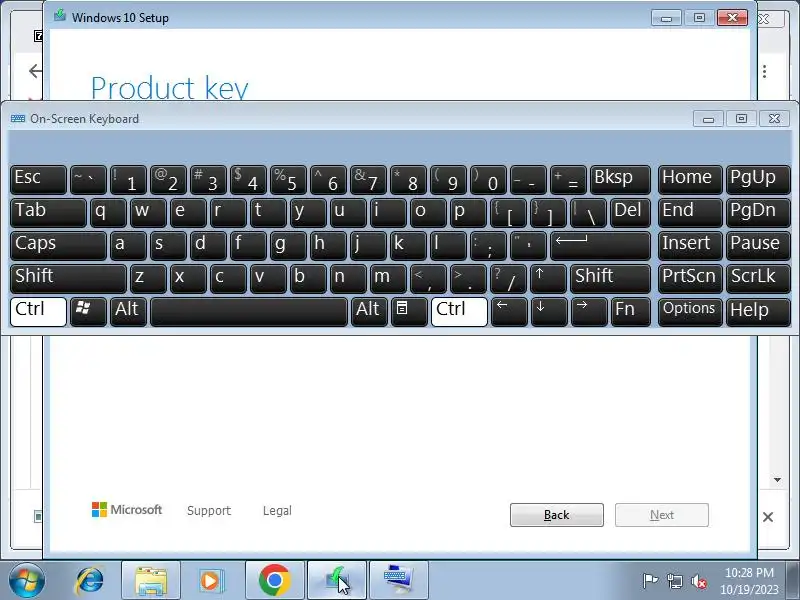800x600 pixels.
Task: Click the Esc key
Action: coord(38,180)
